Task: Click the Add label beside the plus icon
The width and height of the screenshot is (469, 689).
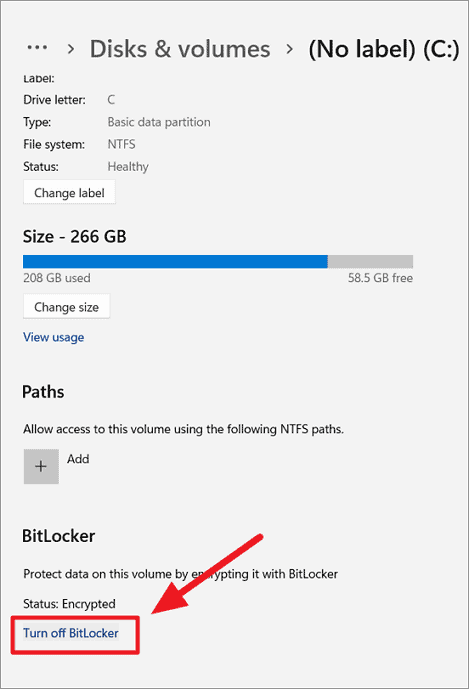Action: tap(78, 459)
